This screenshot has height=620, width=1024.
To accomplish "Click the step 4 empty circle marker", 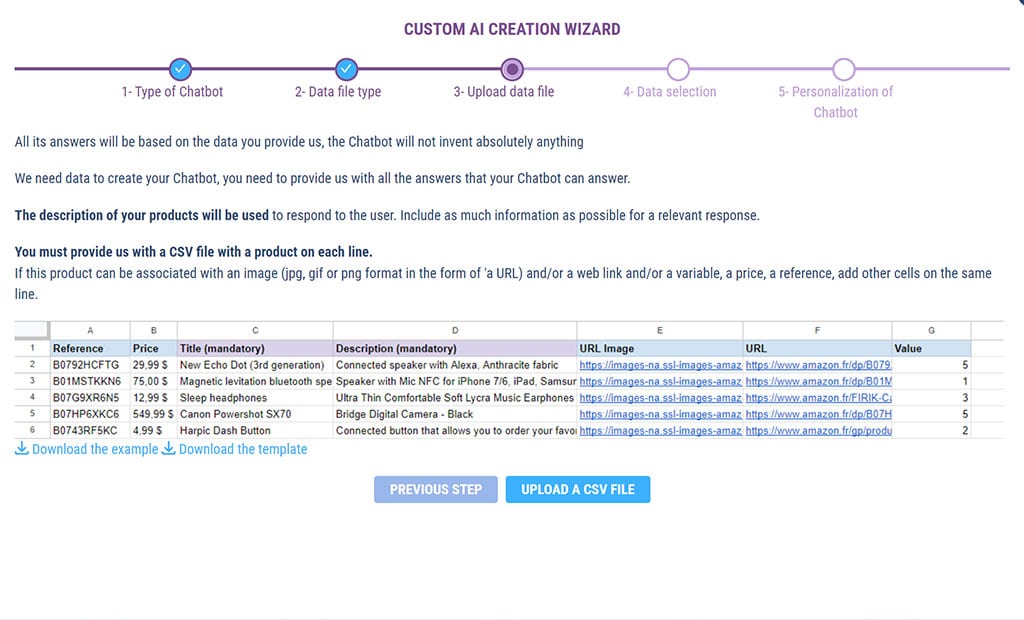I will [x=678, y=69].
